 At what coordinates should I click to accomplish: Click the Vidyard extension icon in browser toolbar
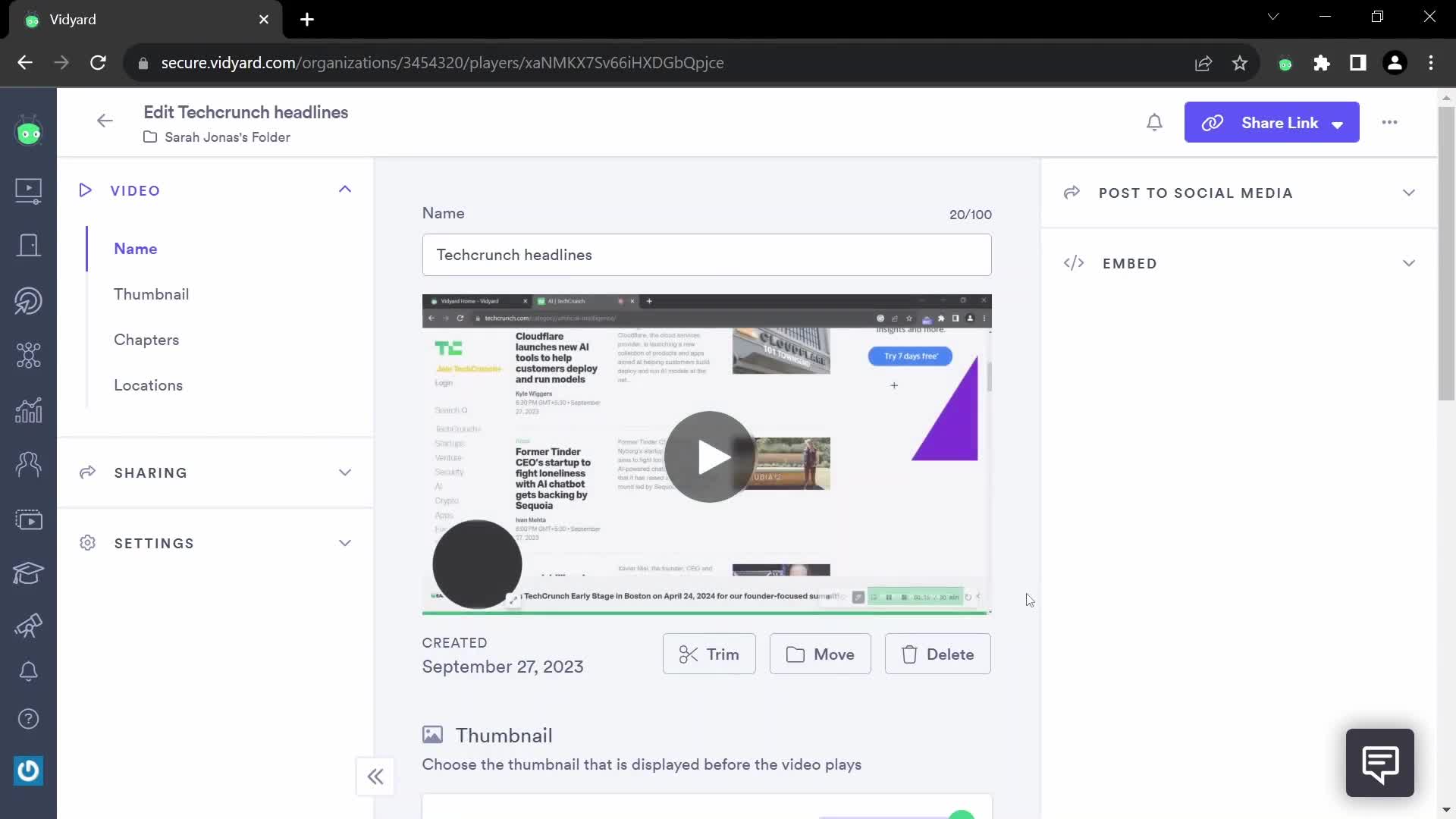click(x=1285, y=64)
